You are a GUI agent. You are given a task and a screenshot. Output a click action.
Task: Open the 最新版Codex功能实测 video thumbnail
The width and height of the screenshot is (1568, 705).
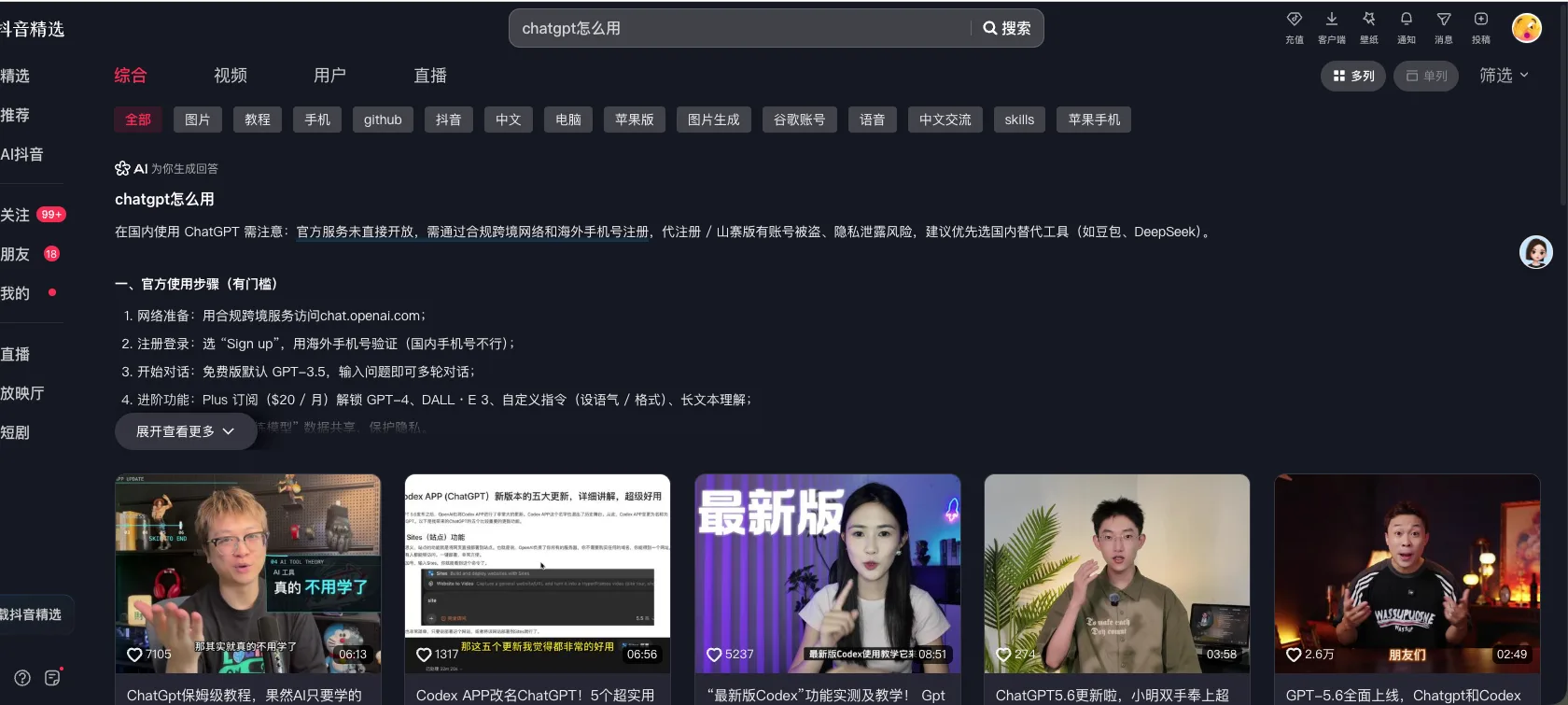(828, 573)
